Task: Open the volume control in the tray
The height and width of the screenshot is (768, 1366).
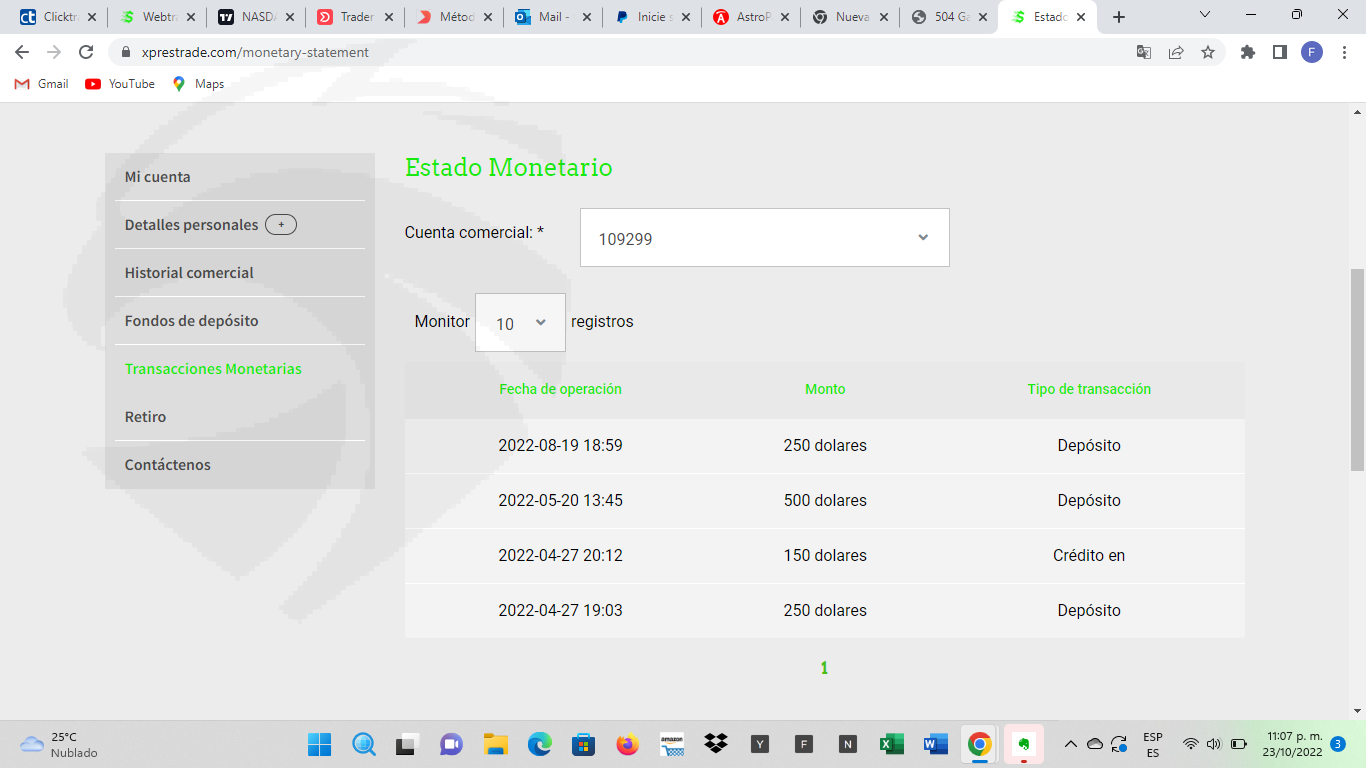Action: [x=1214, y=744]
